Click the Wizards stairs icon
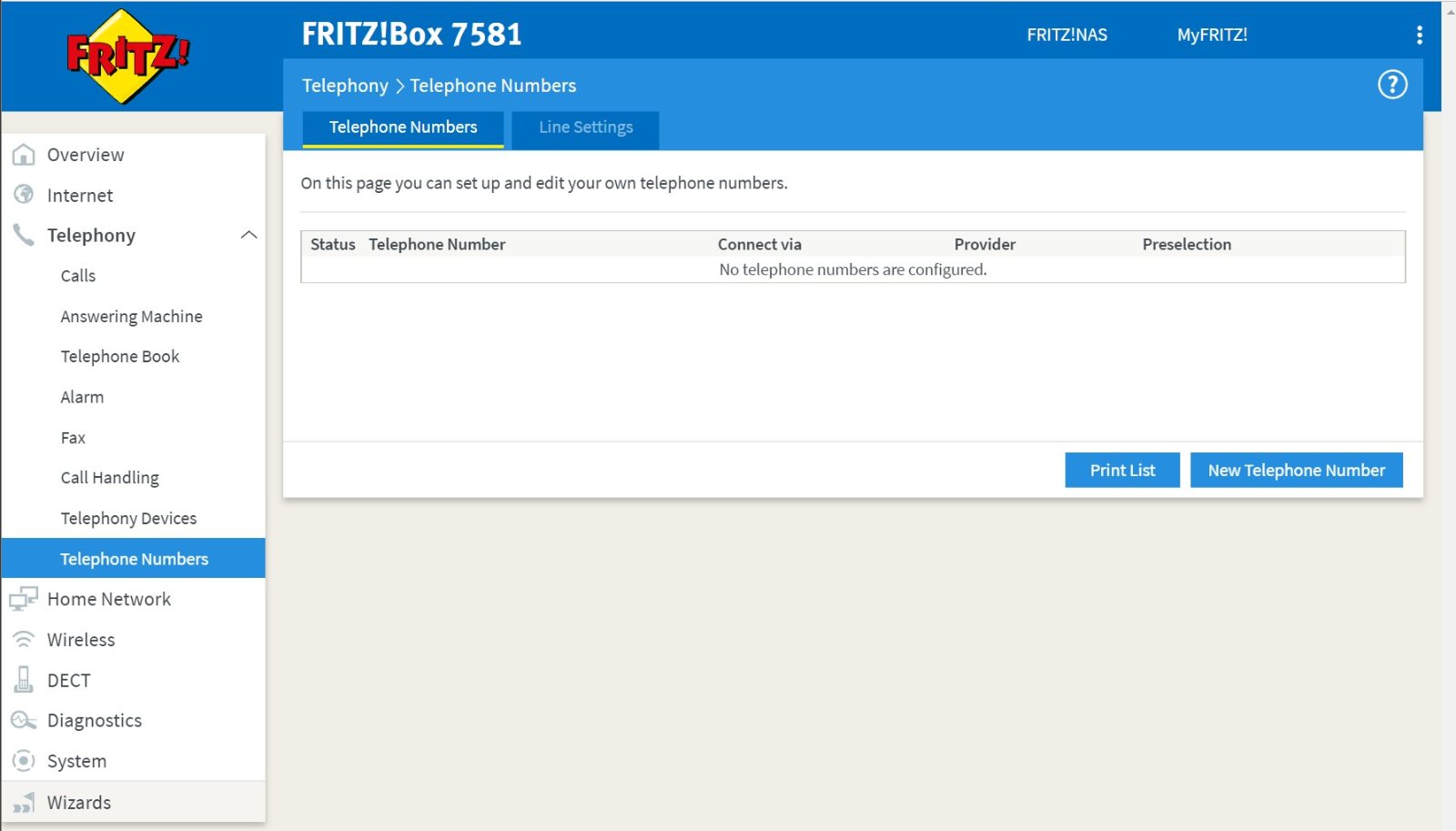Screen dimensions: 1456x831 (24, 802)
